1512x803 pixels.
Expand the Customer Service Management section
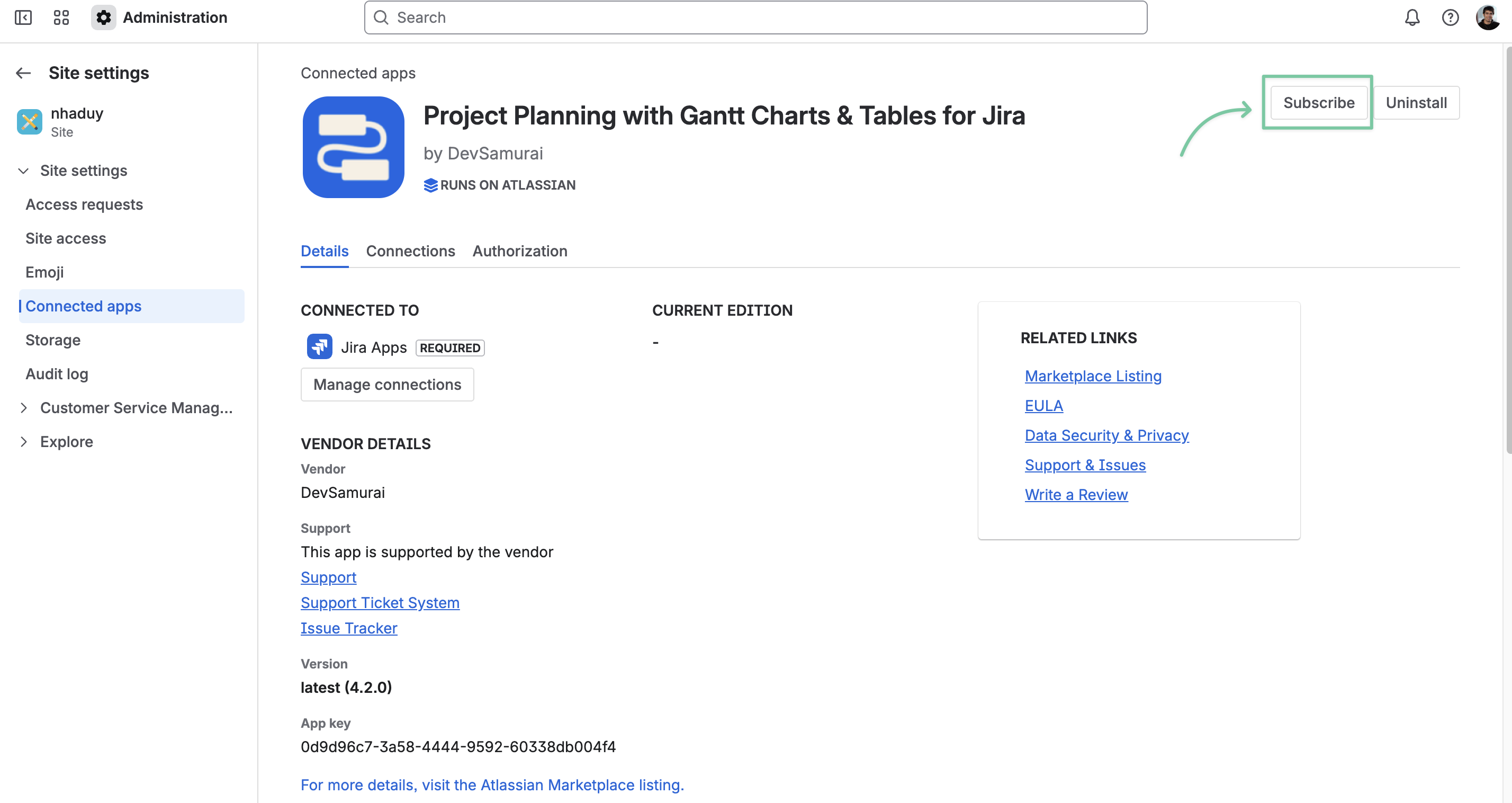click(23, 408)
